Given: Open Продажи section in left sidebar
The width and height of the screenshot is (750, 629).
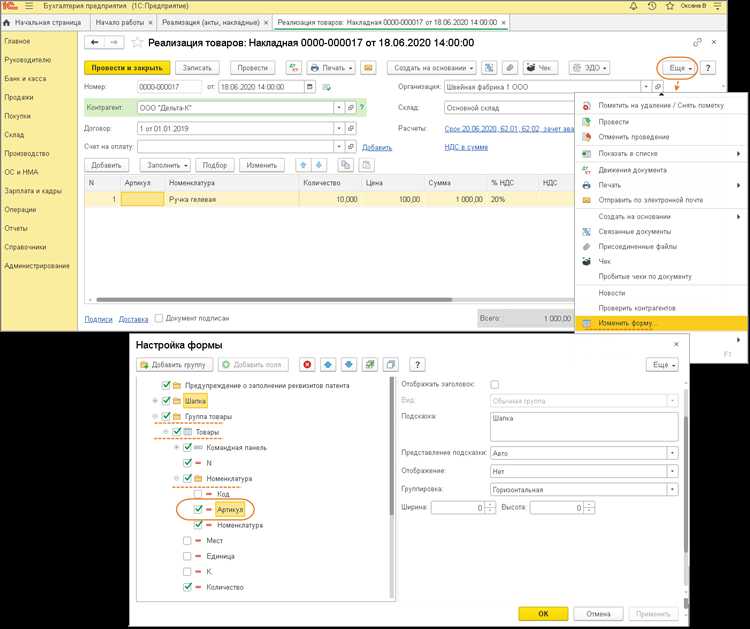Looking at the screenshot, I should click(18, 97).
